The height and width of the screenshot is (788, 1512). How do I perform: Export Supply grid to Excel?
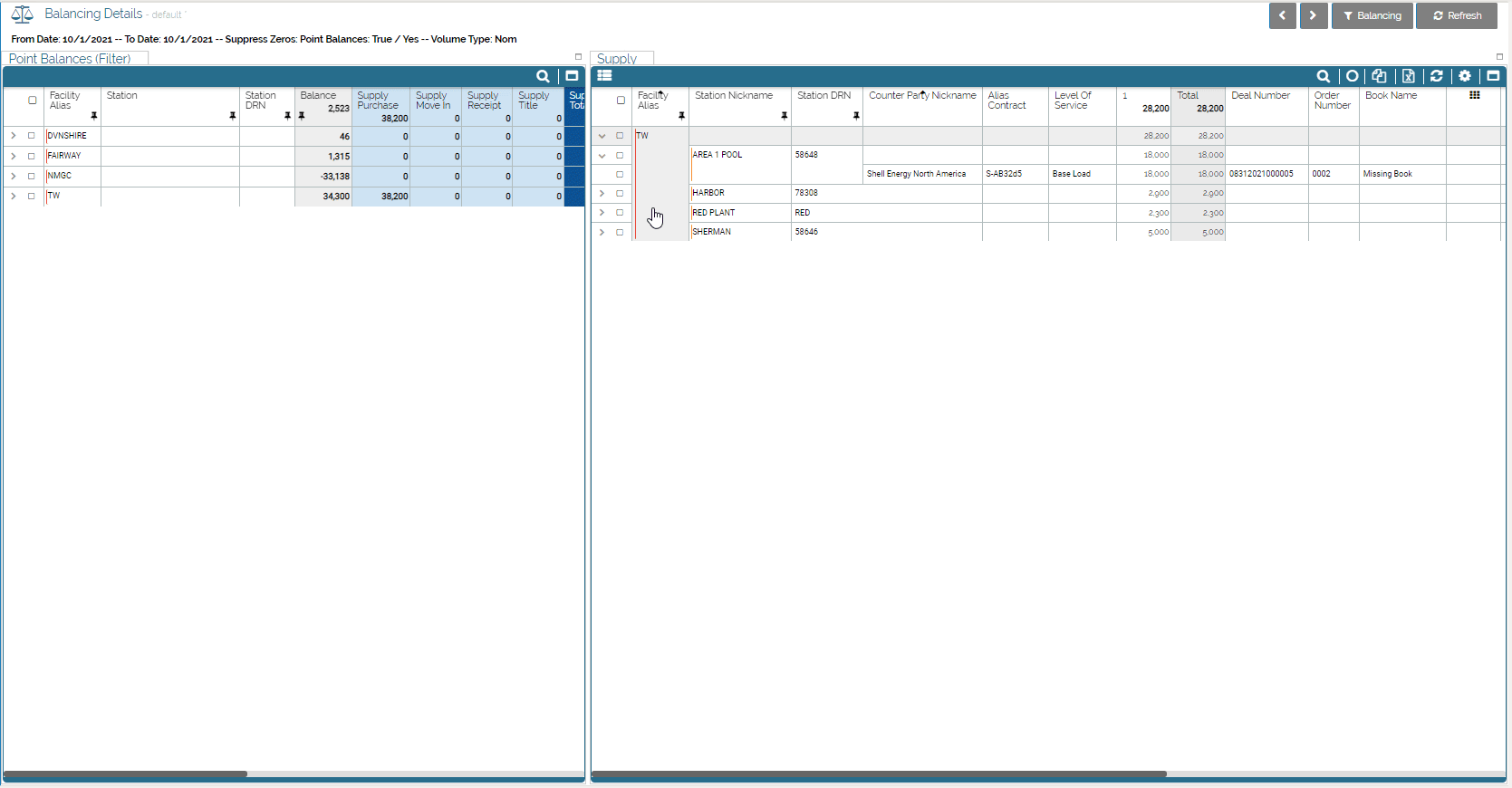click(1408, 76)
